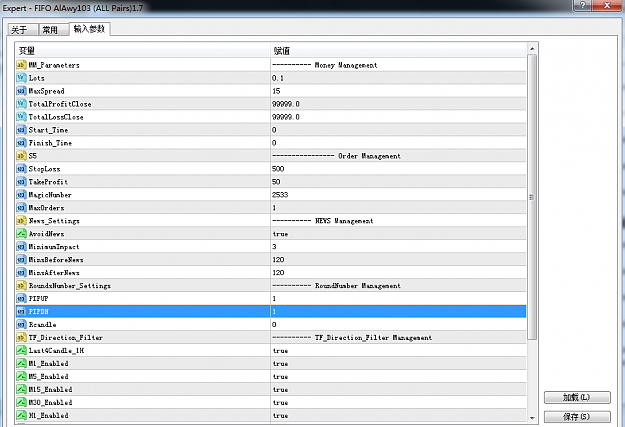
Task: Select the NEWS Management separator value
Action: 322,220
